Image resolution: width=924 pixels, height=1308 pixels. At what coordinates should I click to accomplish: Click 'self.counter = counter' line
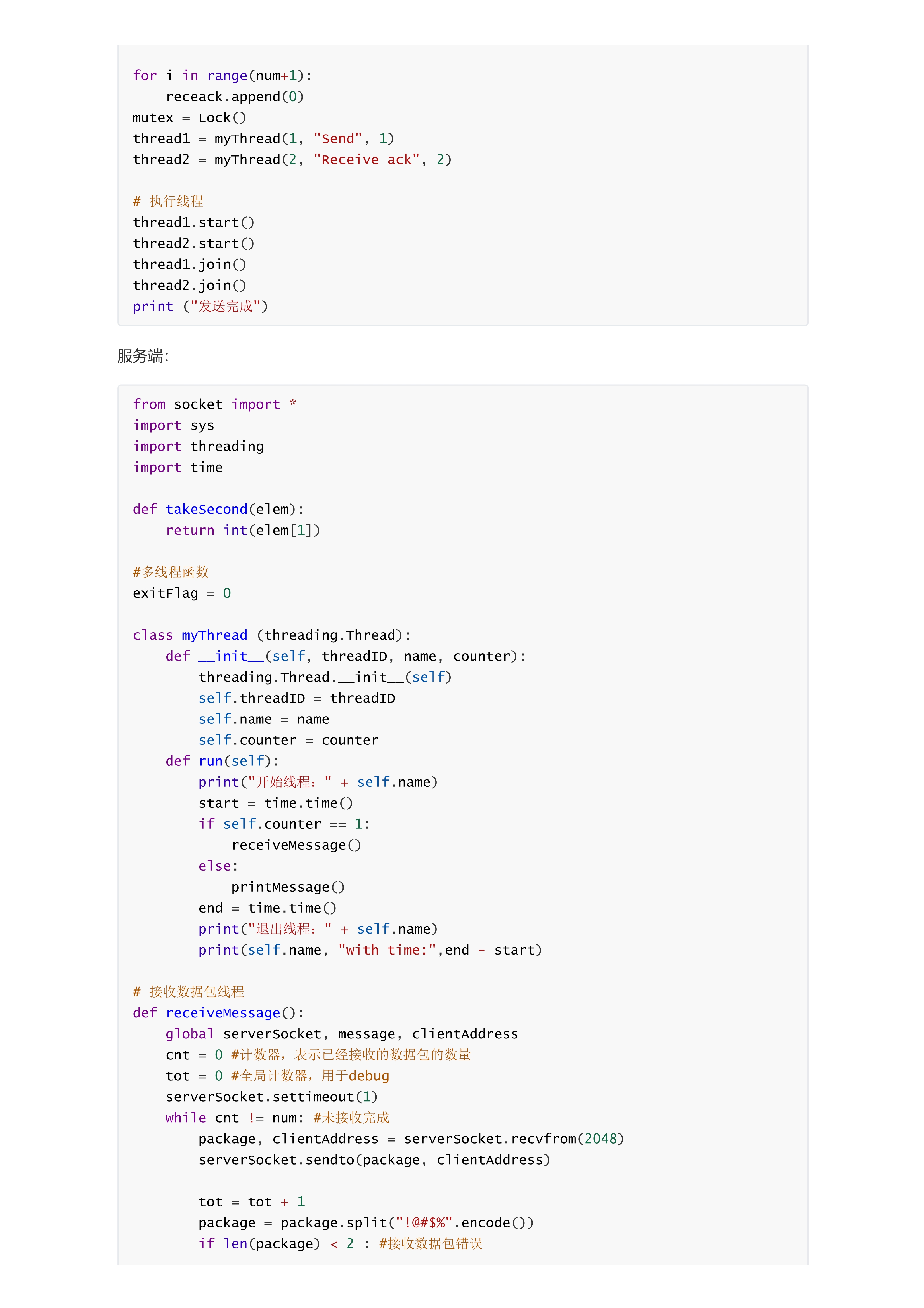tap(288, 741)
